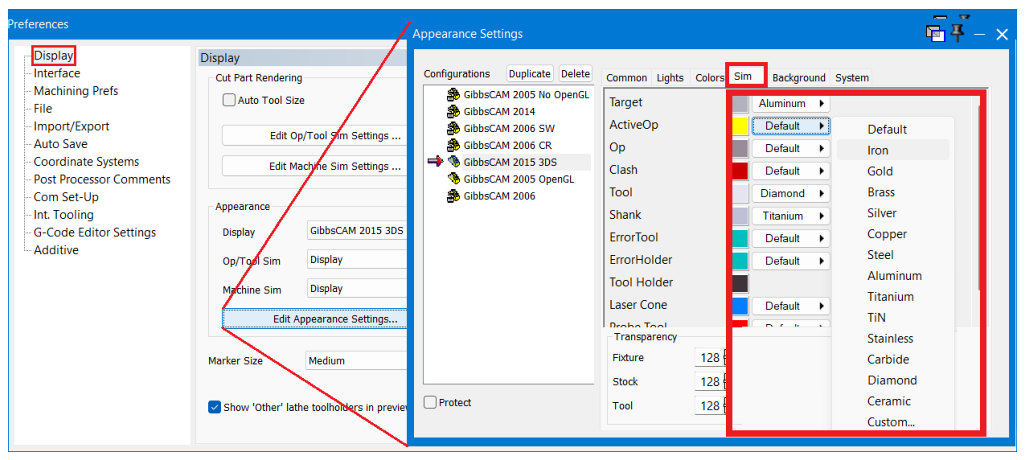Open the Shank material dropdown showing Titanium
The image size is (1025, 460).
pos(790,216)
